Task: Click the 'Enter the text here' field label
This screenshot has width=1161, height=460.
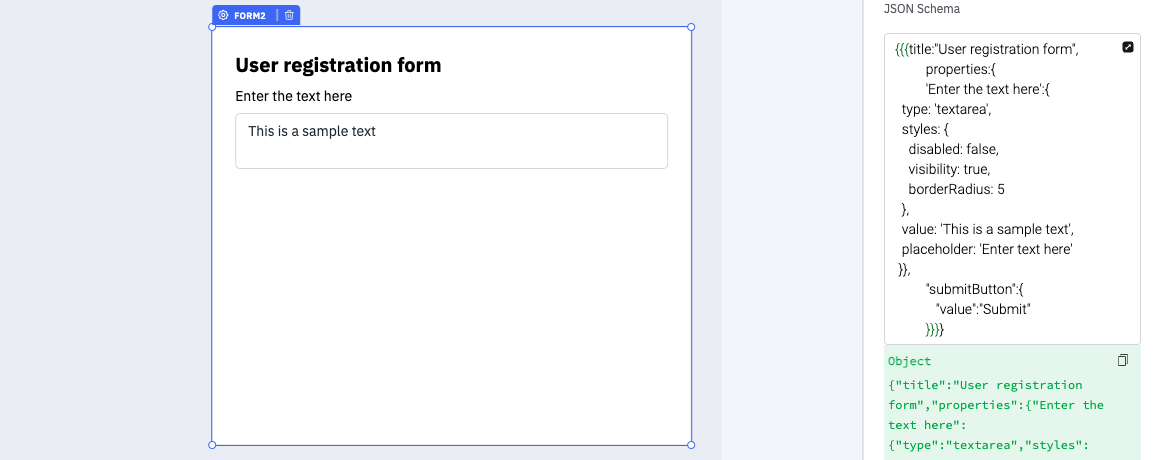Action: tap(293, 96)
